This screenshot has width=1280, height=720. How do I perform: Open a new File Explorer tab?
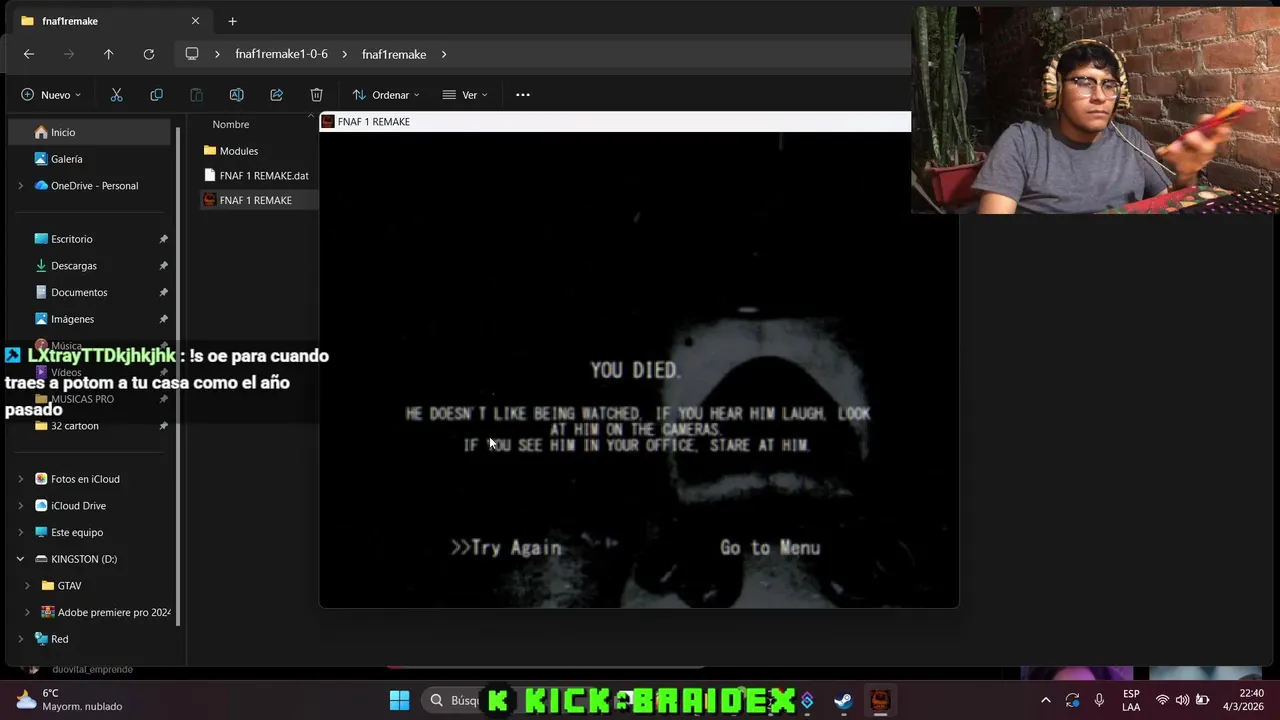coord(232,21)
